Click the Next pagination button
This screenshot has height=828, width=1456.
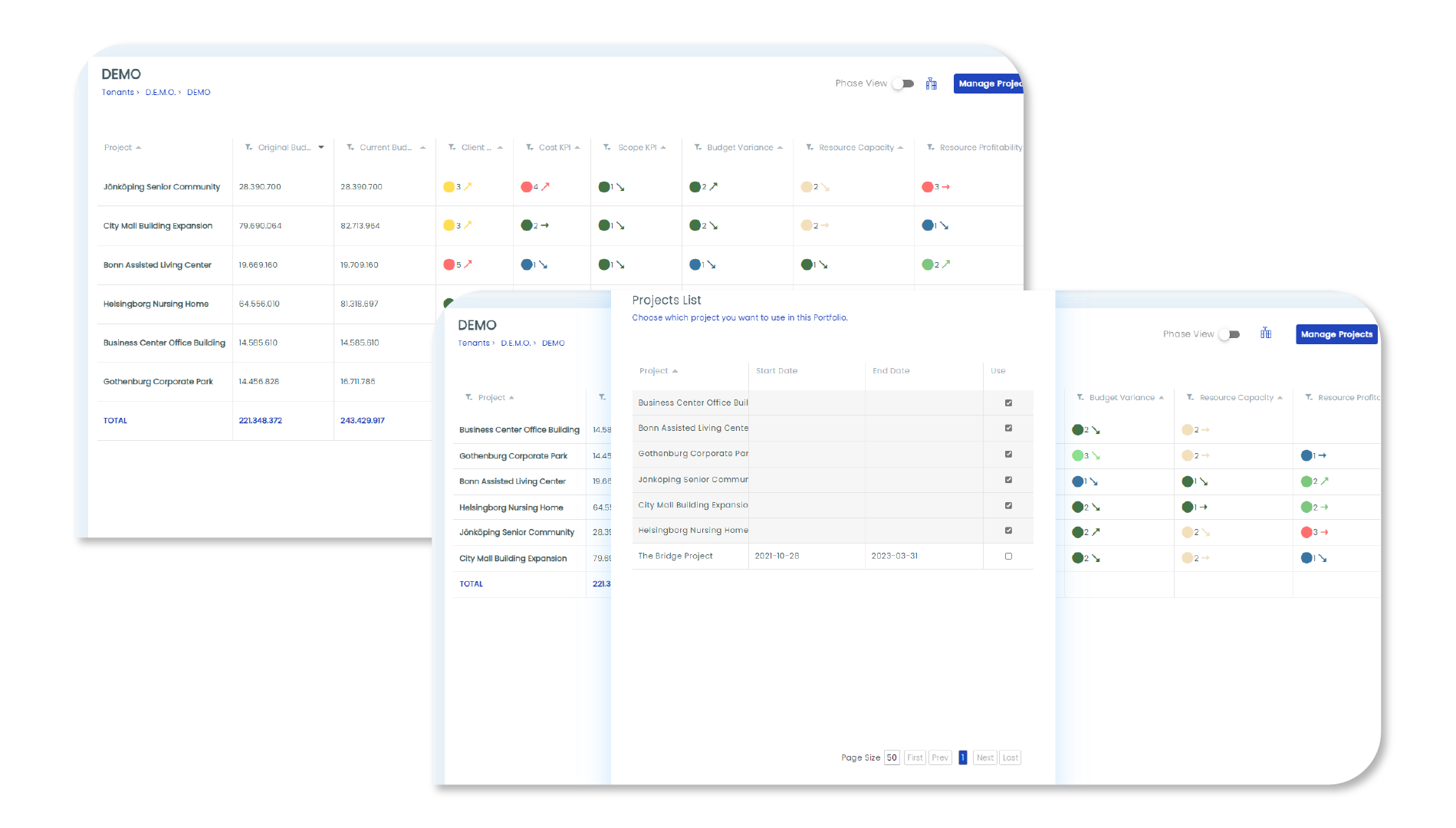[x=984, y=757]
